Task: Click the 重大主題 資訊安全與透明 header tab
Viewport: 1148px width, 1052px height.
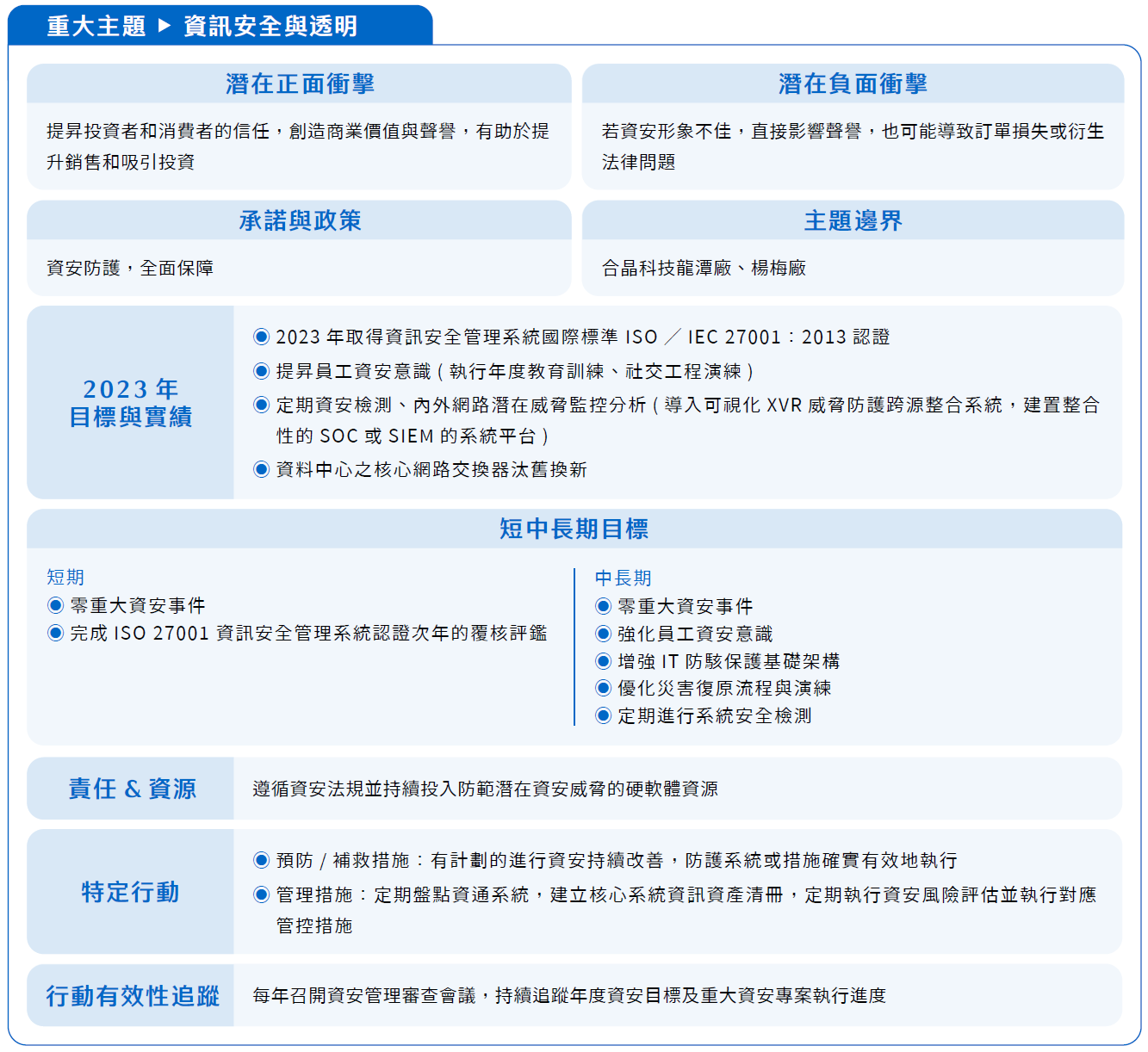Action: tap(220, 25)
